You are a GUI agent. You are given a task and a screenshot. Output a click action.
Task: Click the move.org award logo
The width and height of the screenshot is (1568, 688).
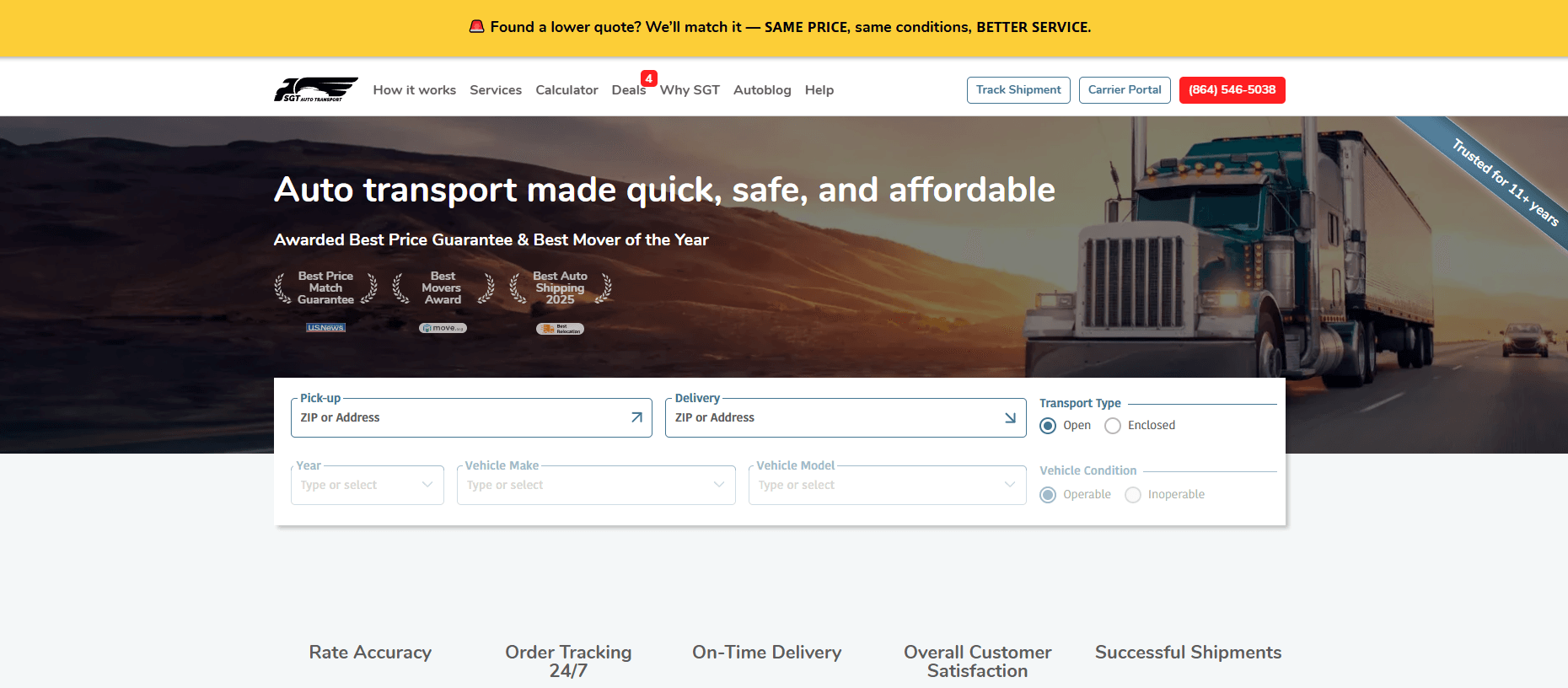443,328
